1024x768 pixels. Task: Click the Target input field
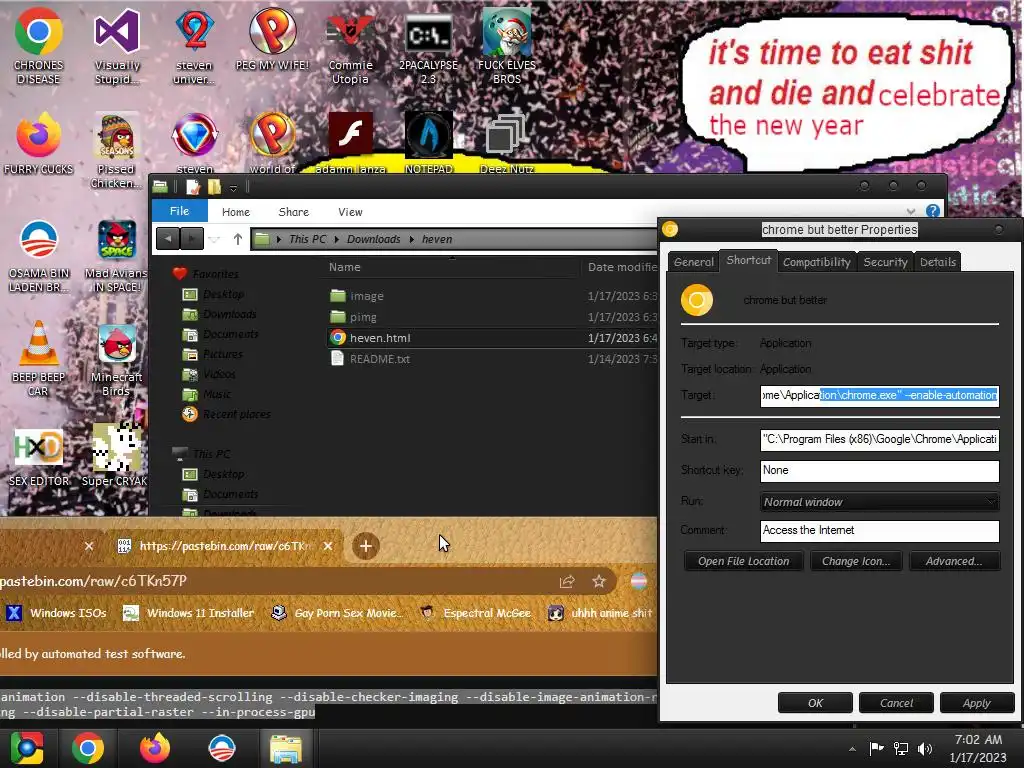[x=880, y=395]
